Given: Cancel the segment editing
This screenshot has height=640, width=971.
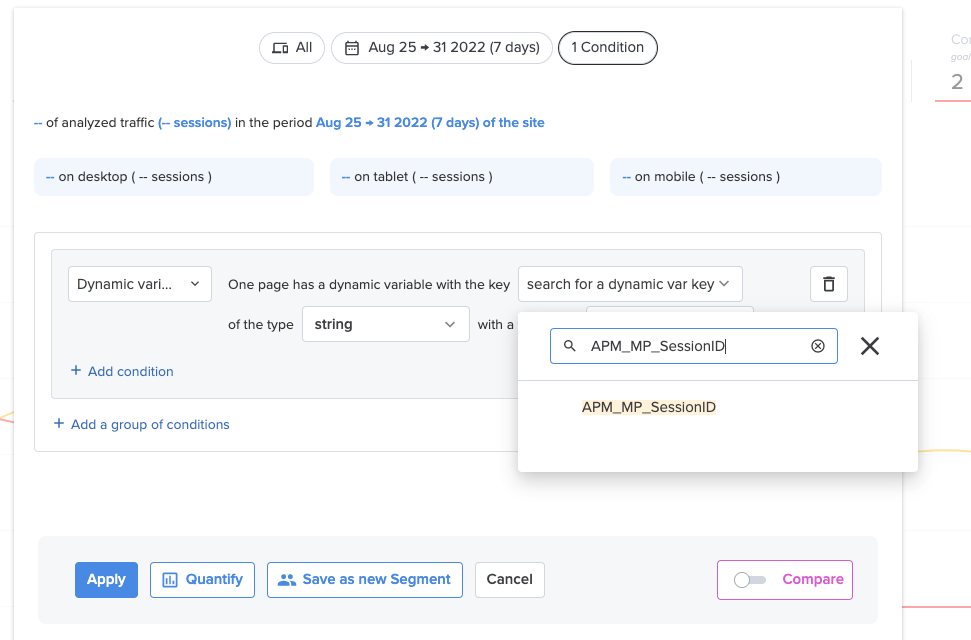Looking at the screenshot, I should pyautogui.click(x=510, y=580).
